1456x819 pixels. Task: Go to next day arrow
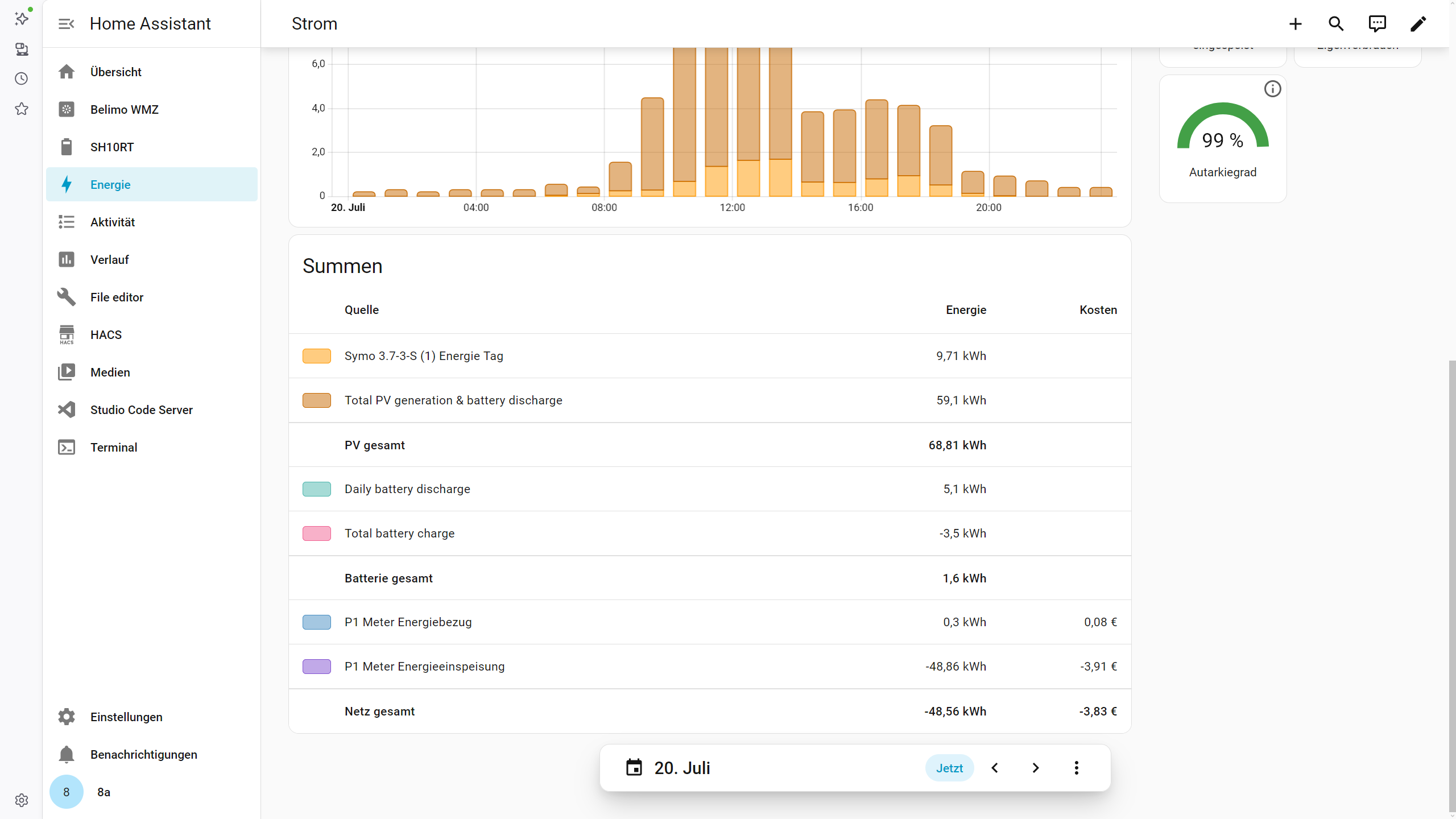[x=1036, y=768]
